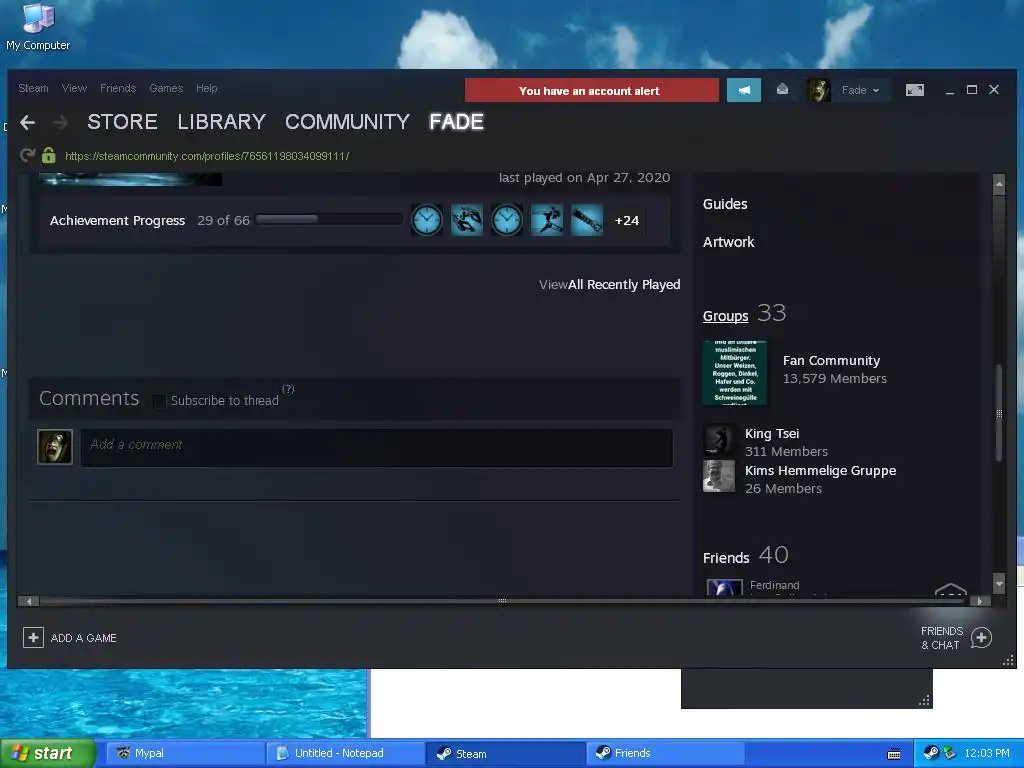The width and height of the screenshot is (1024, 768).
Task: Click the horizontal scrollbar right arrow
Action: 980,601
